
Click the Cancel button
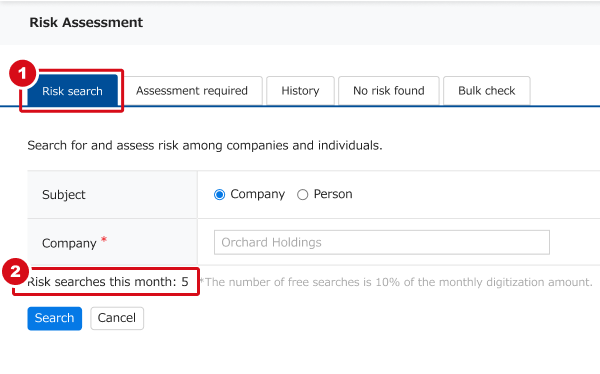tap(117, 318)
